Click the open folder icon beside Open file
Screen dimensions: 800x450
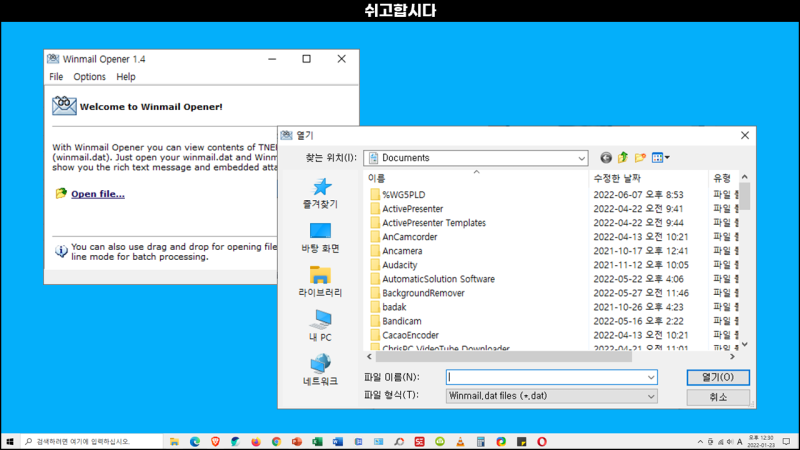[61, 193]
